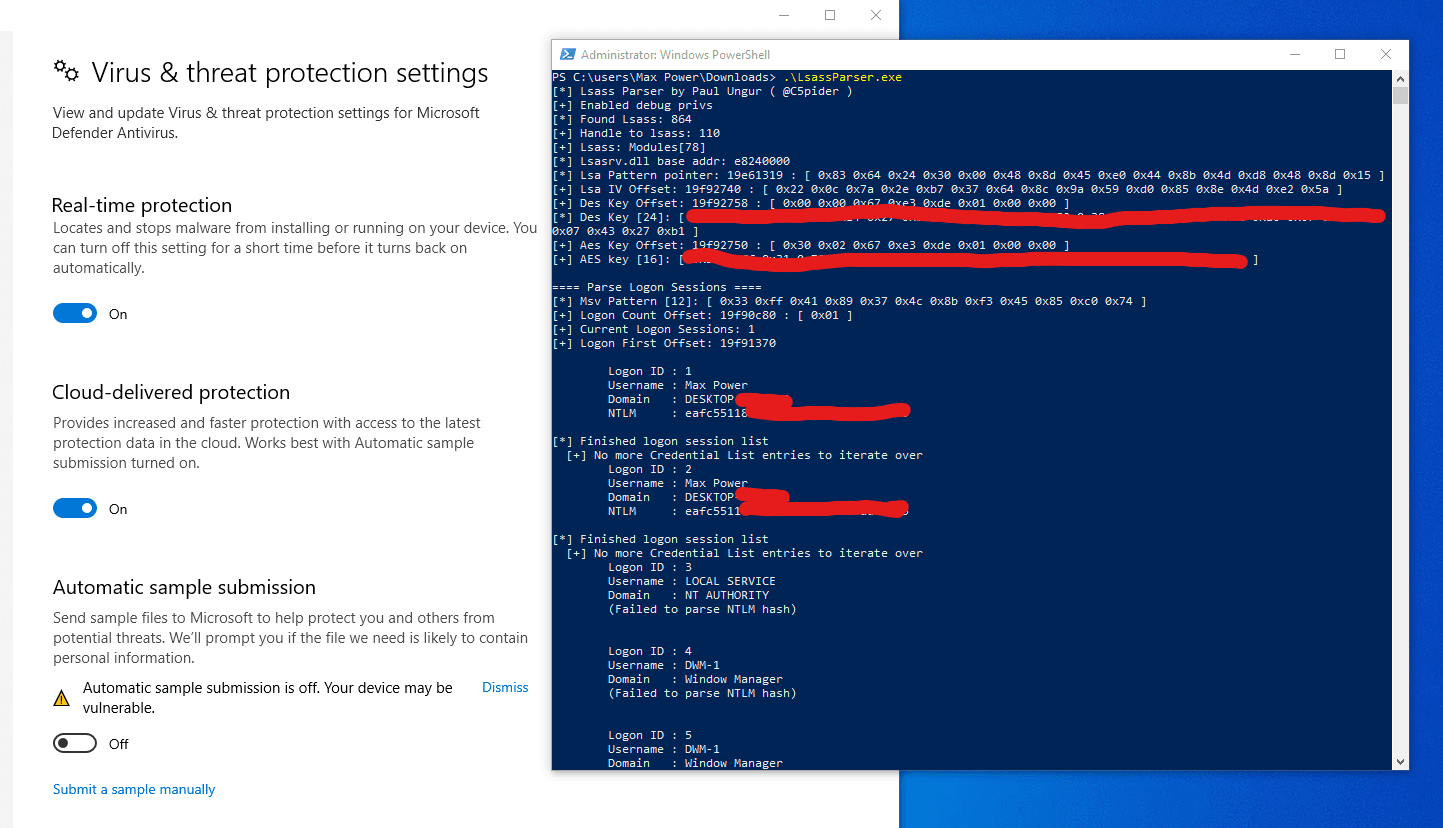
Task: Click the '==== Parse Logon Sessions ====' header
Action: coord(657,287)
